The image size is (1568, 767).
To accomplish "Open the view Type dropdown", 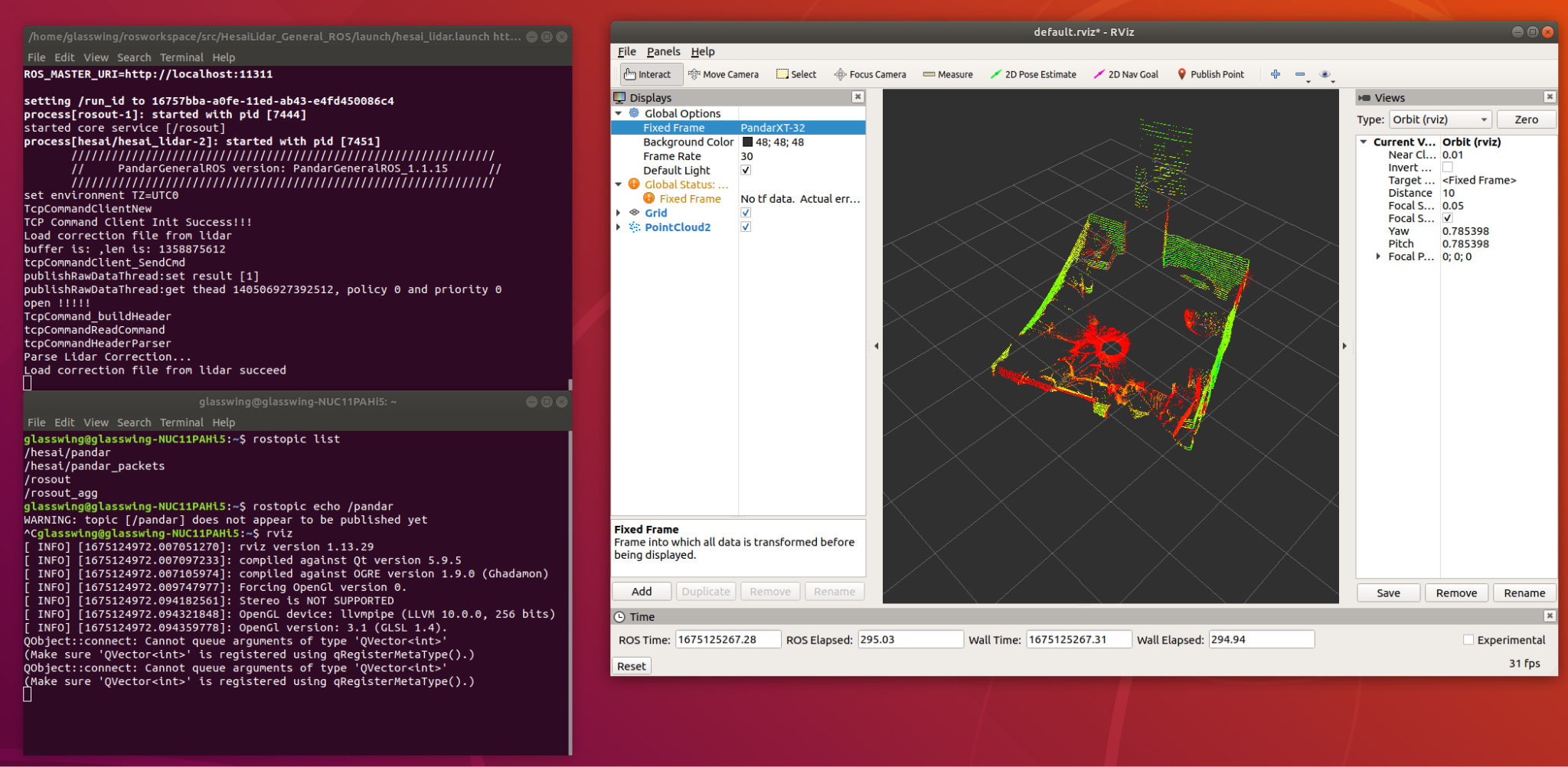I will pos(1440,119).
